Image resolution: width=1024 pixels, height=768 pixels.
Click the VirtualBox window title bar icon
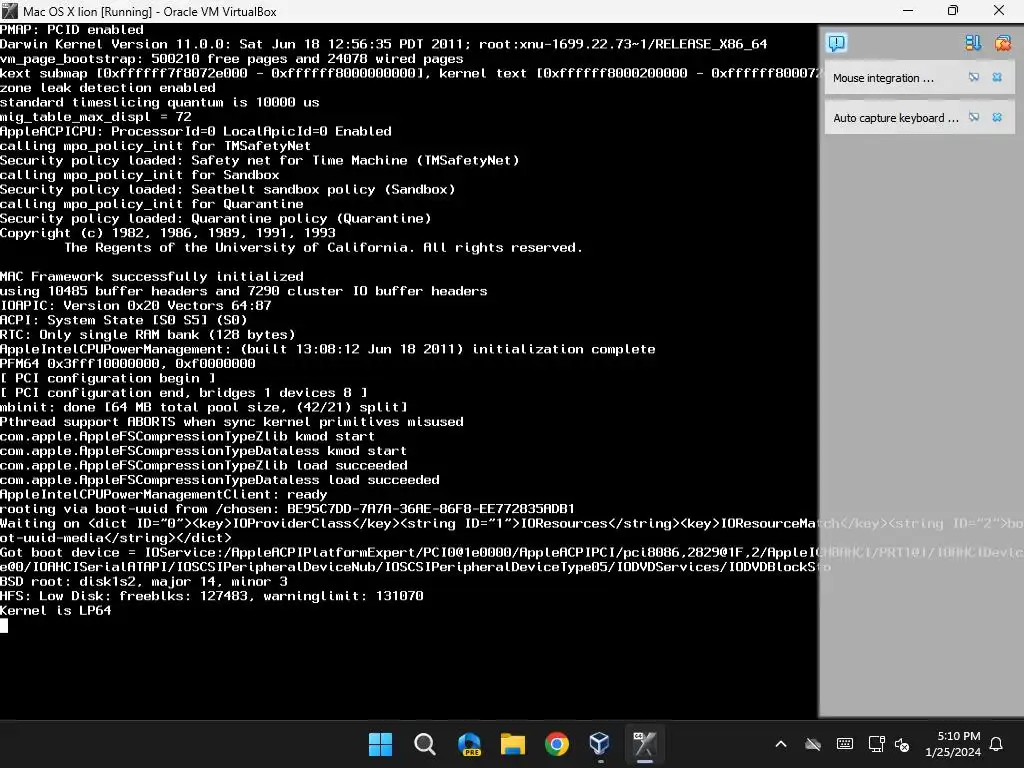(10, 11)
